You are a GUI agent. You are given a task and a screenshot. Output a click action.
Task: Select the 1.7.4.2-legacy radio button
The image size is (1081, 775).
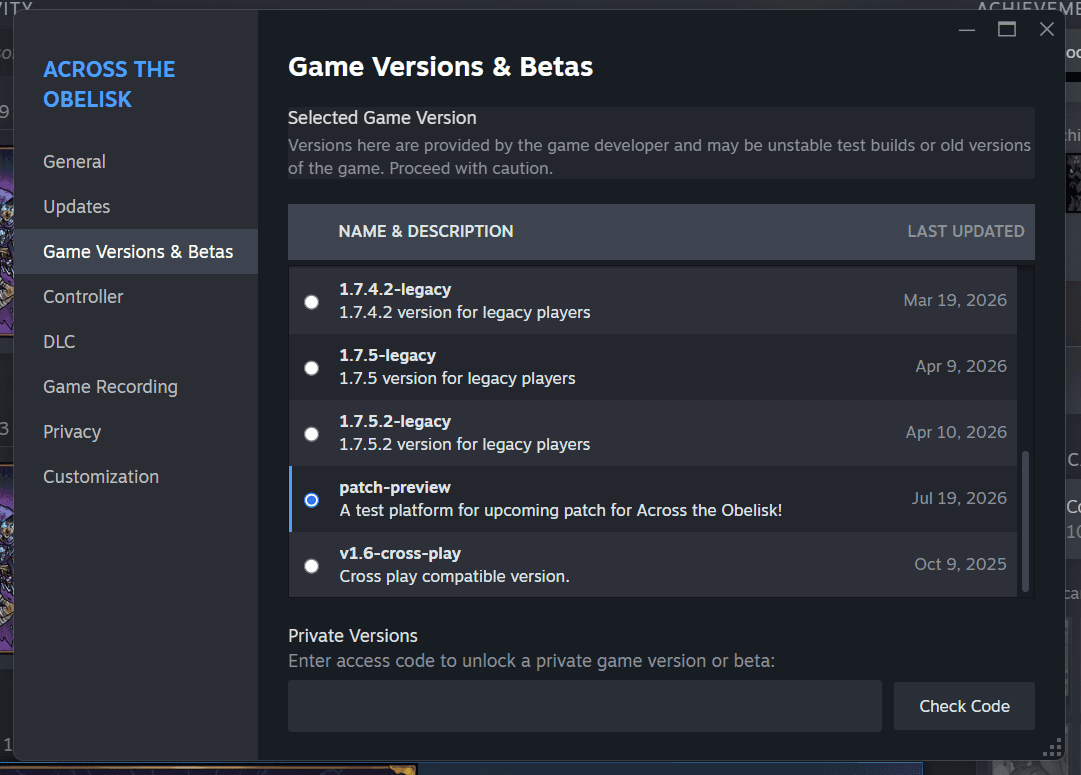coord(312,302)
